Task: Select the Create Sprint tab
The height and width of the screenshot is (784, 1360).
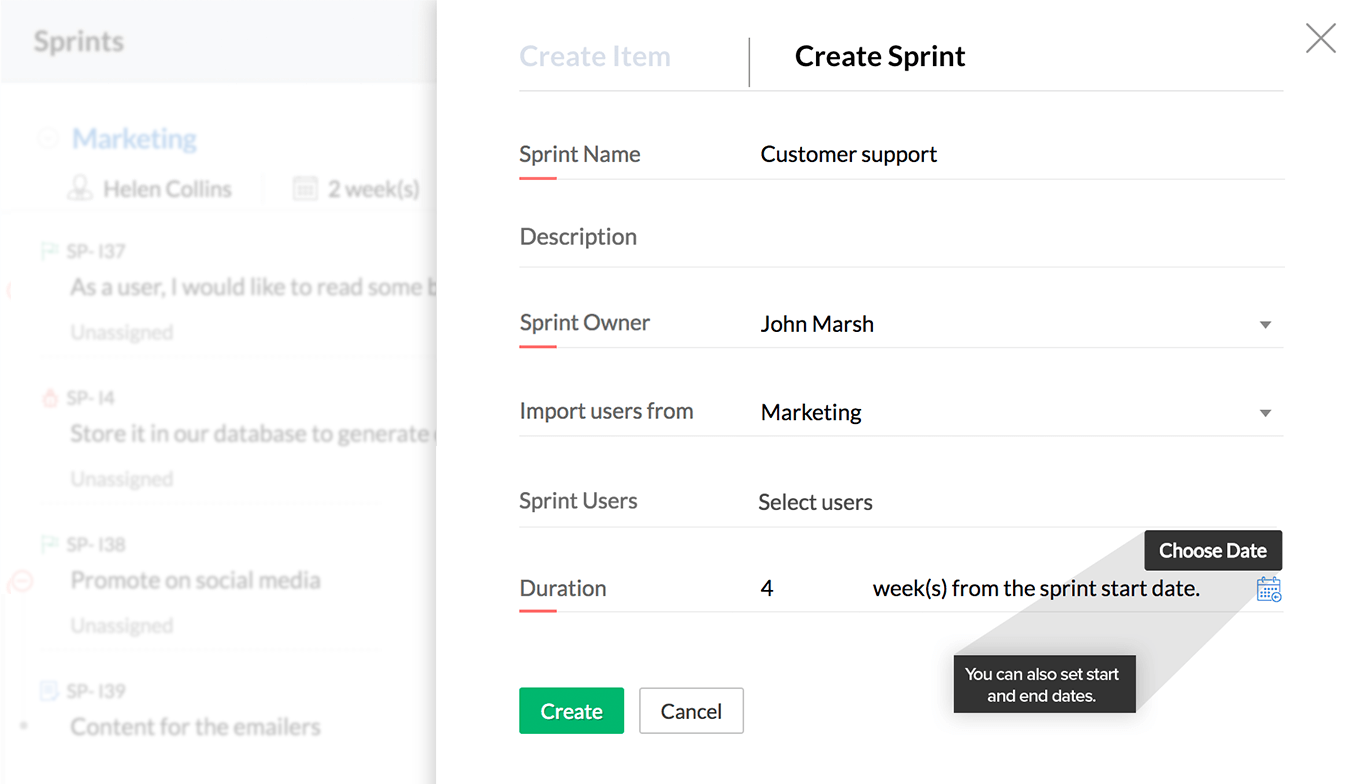Action: coord(880,57)
